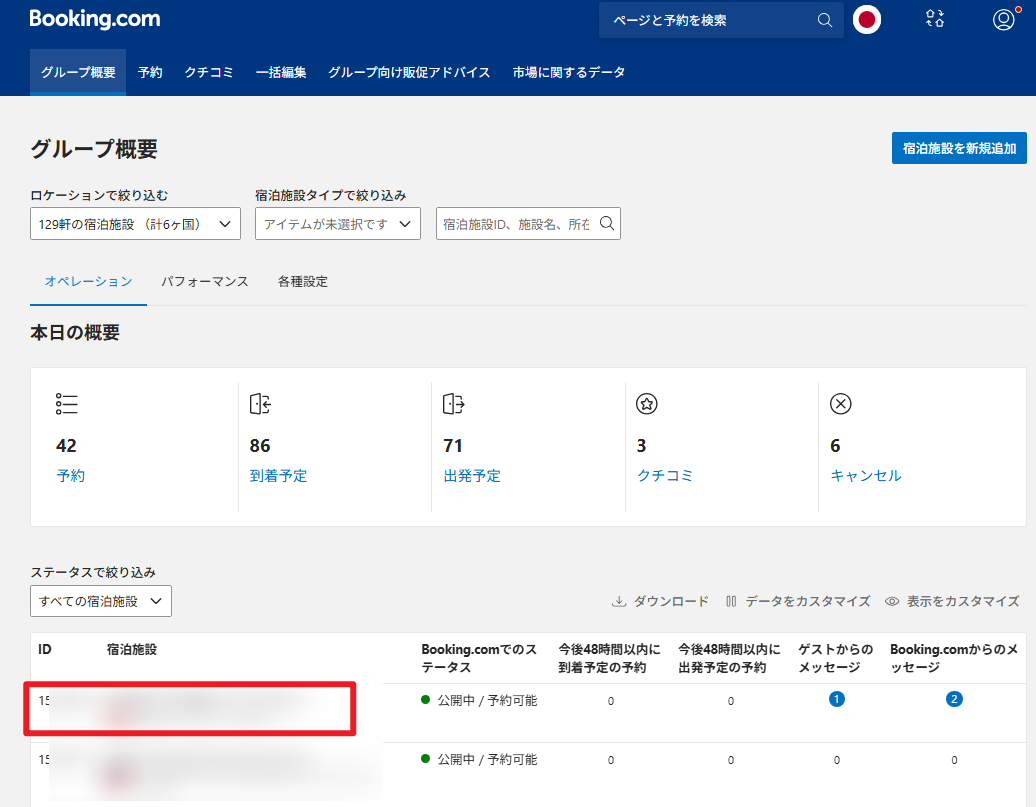
Task: Click the arrivals icon above 86
Action: click(259, 404)
